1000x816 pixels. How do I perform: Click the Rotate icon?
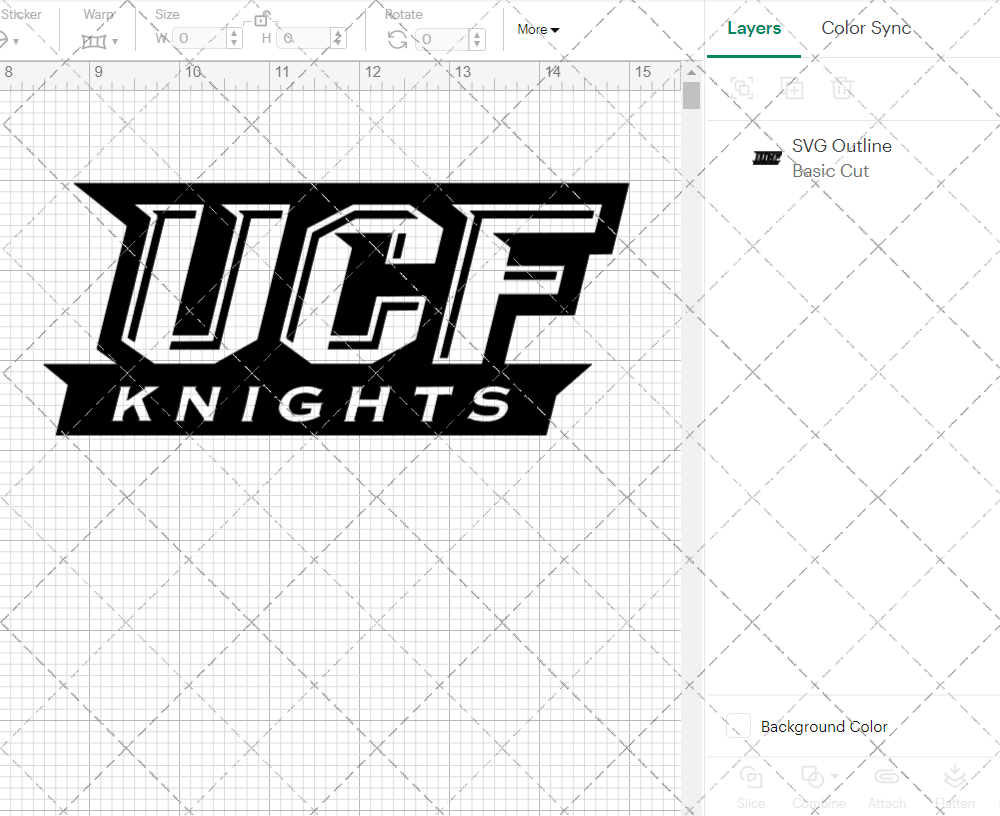pyautogui.click(x=397, y=40)
